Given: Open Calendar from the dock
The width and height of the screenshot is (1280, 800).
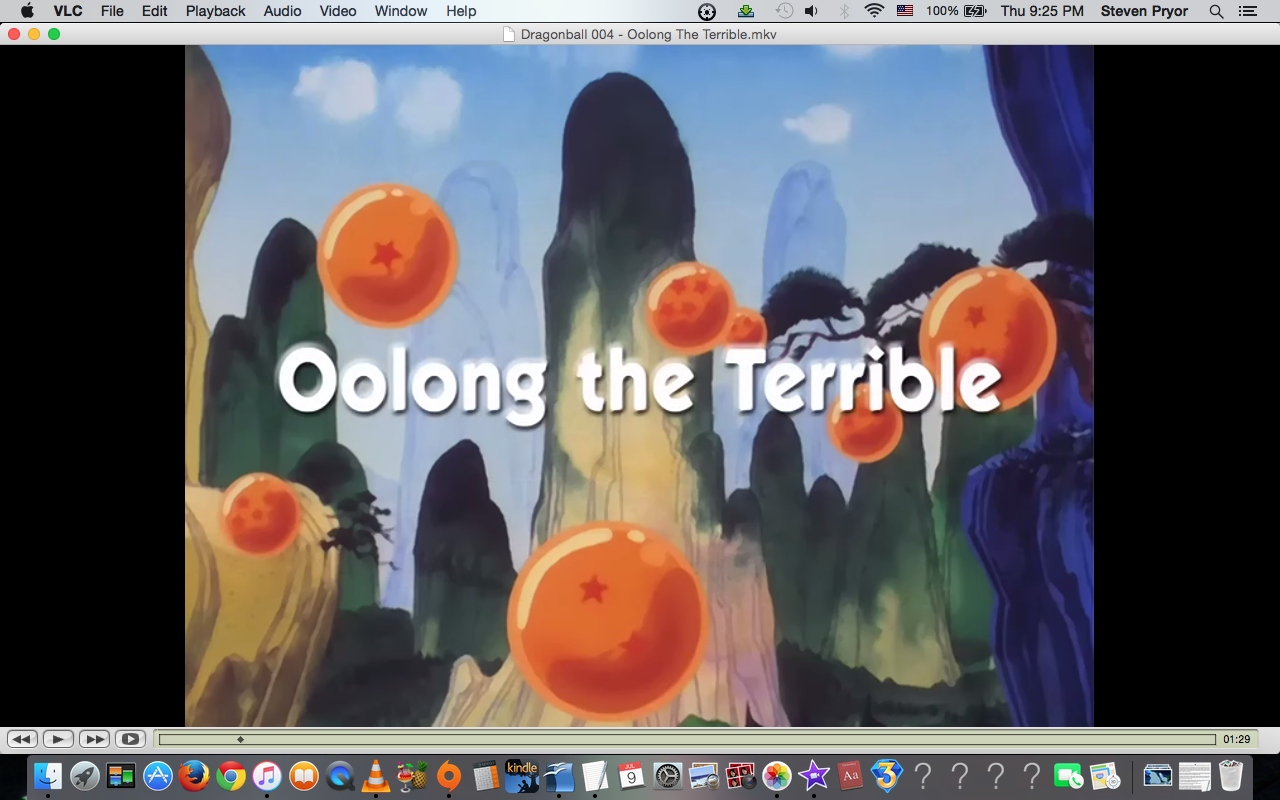Looking at the screenshot, I should (631, 775).
